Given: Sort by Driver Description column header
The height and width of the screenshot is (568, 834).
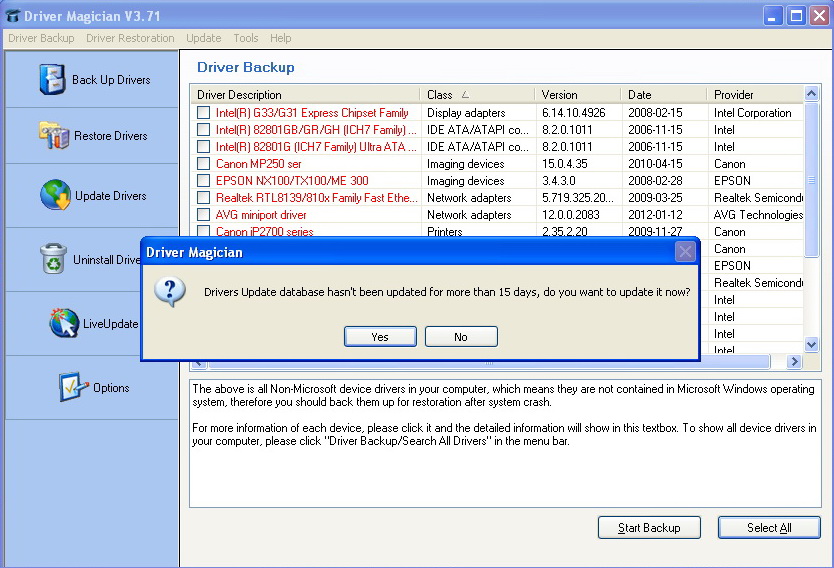Looking at the screenshot, I should point(305,95).
